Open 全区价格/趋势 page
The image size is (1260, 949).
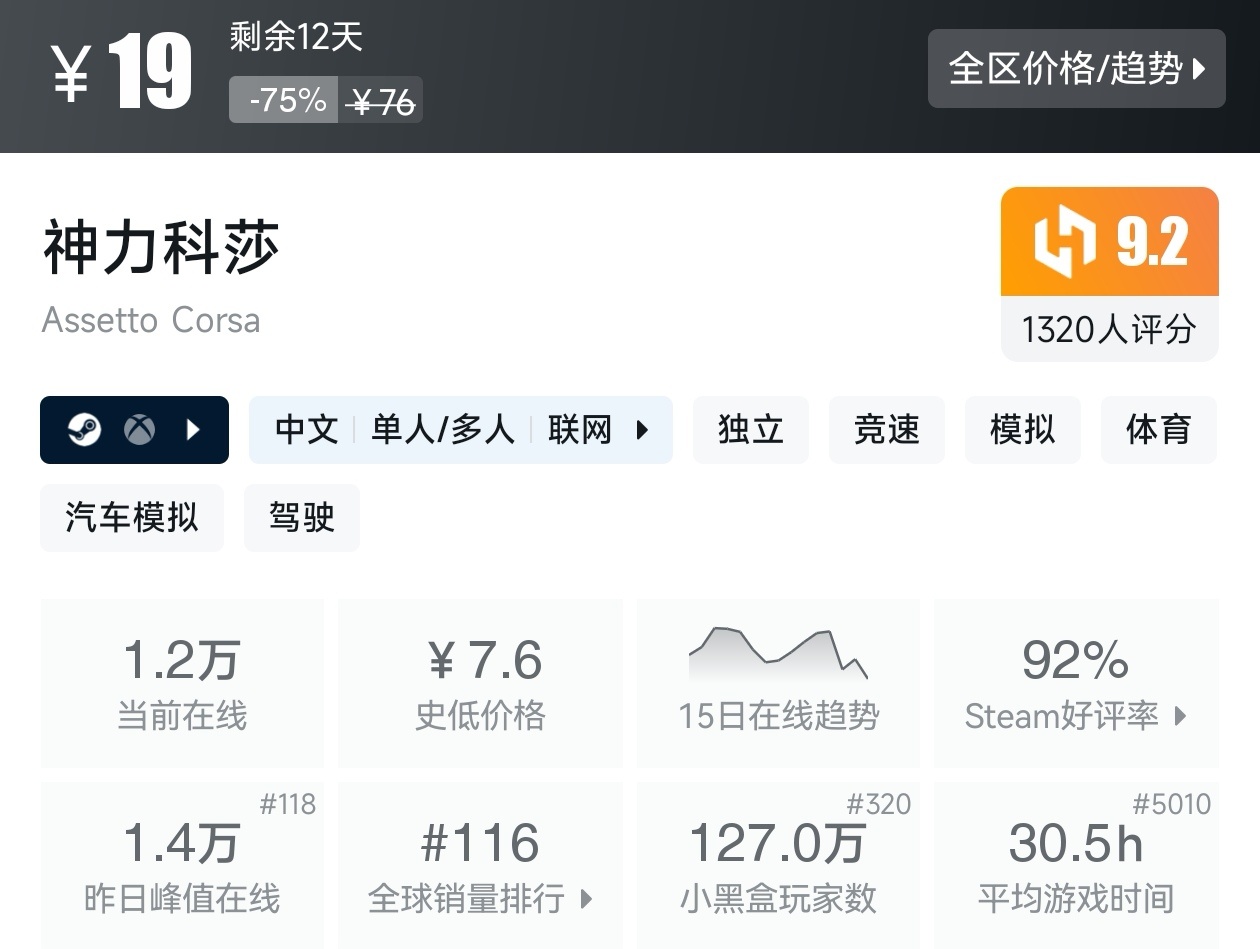coord(1077,68)
